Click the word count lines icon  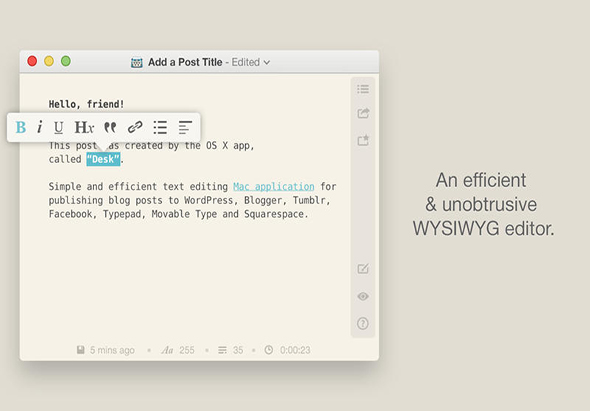[222, 350]
